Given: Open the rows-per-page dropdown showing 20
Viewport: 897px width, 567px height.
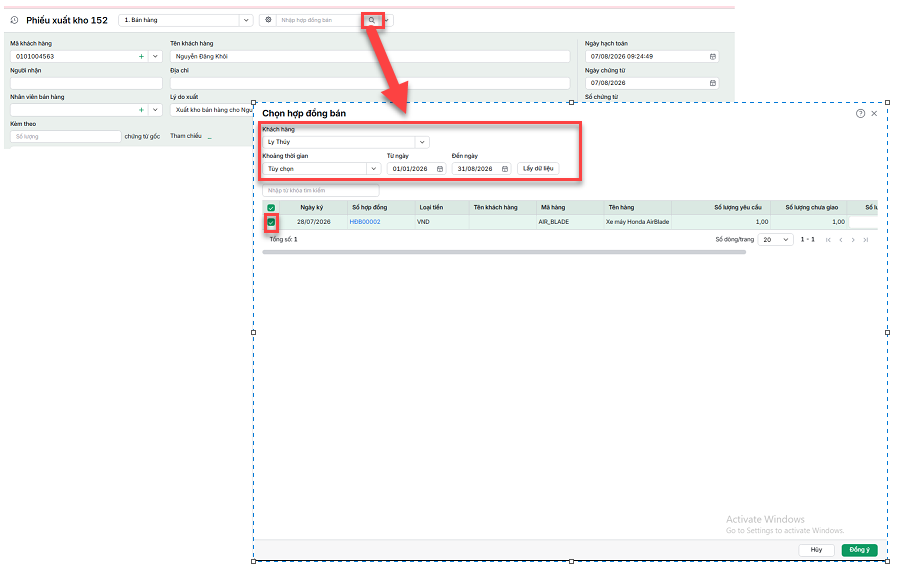Looking at the screenshot, I should pos(775,240).
